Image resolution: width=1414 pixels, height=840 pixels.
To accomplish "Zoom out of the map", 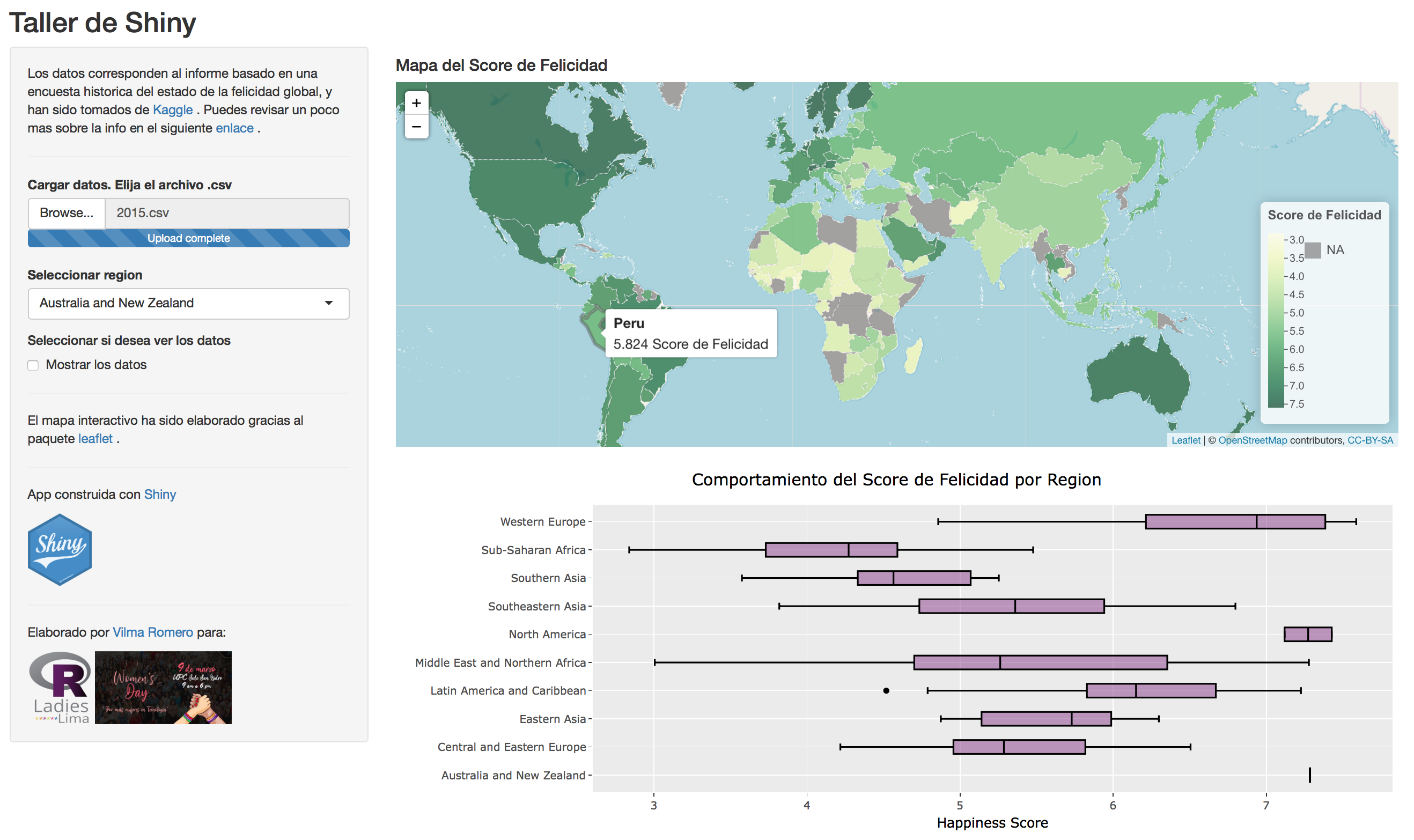I will coord(416,127).
